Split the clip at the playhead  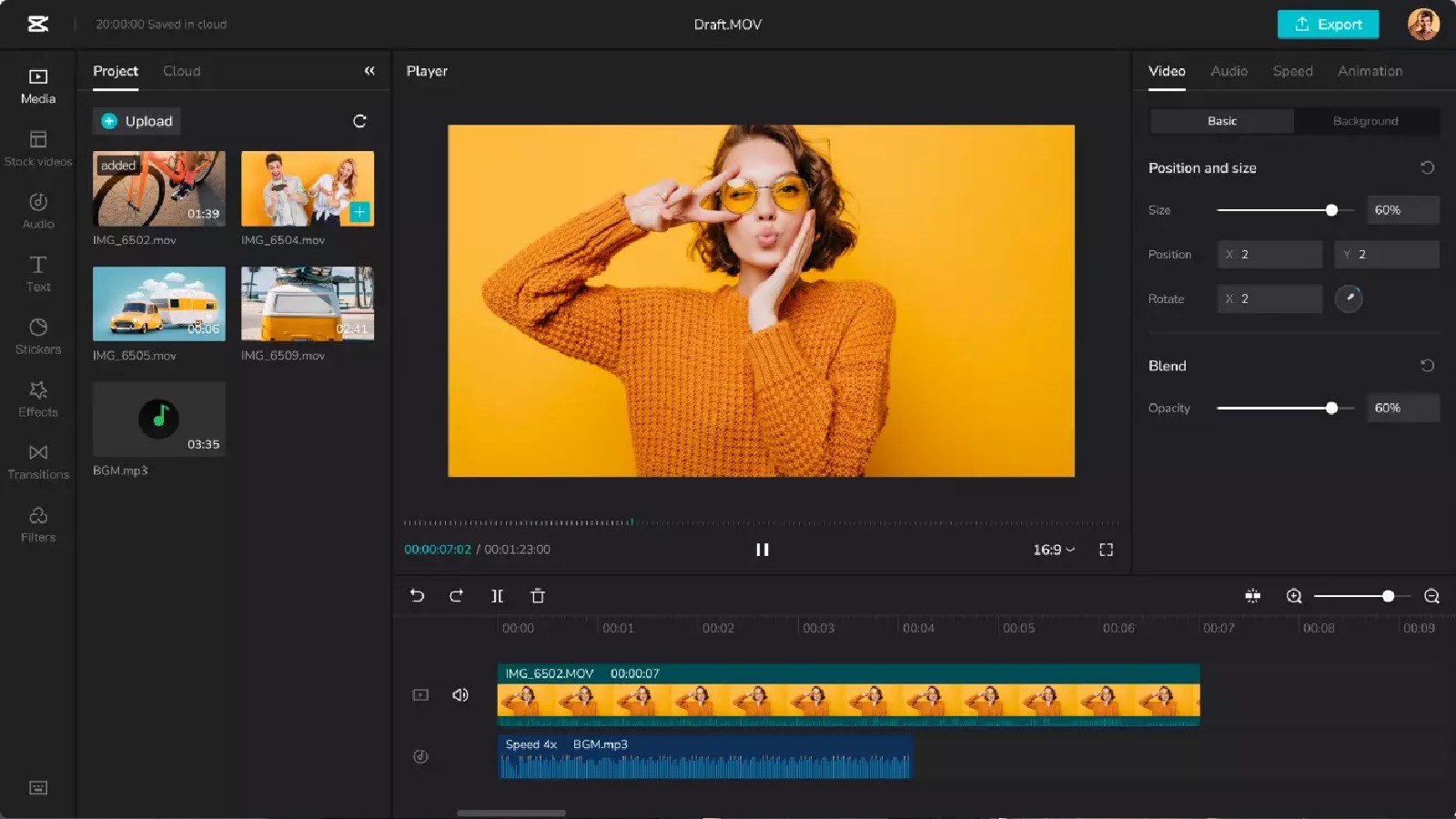[497, 596]
